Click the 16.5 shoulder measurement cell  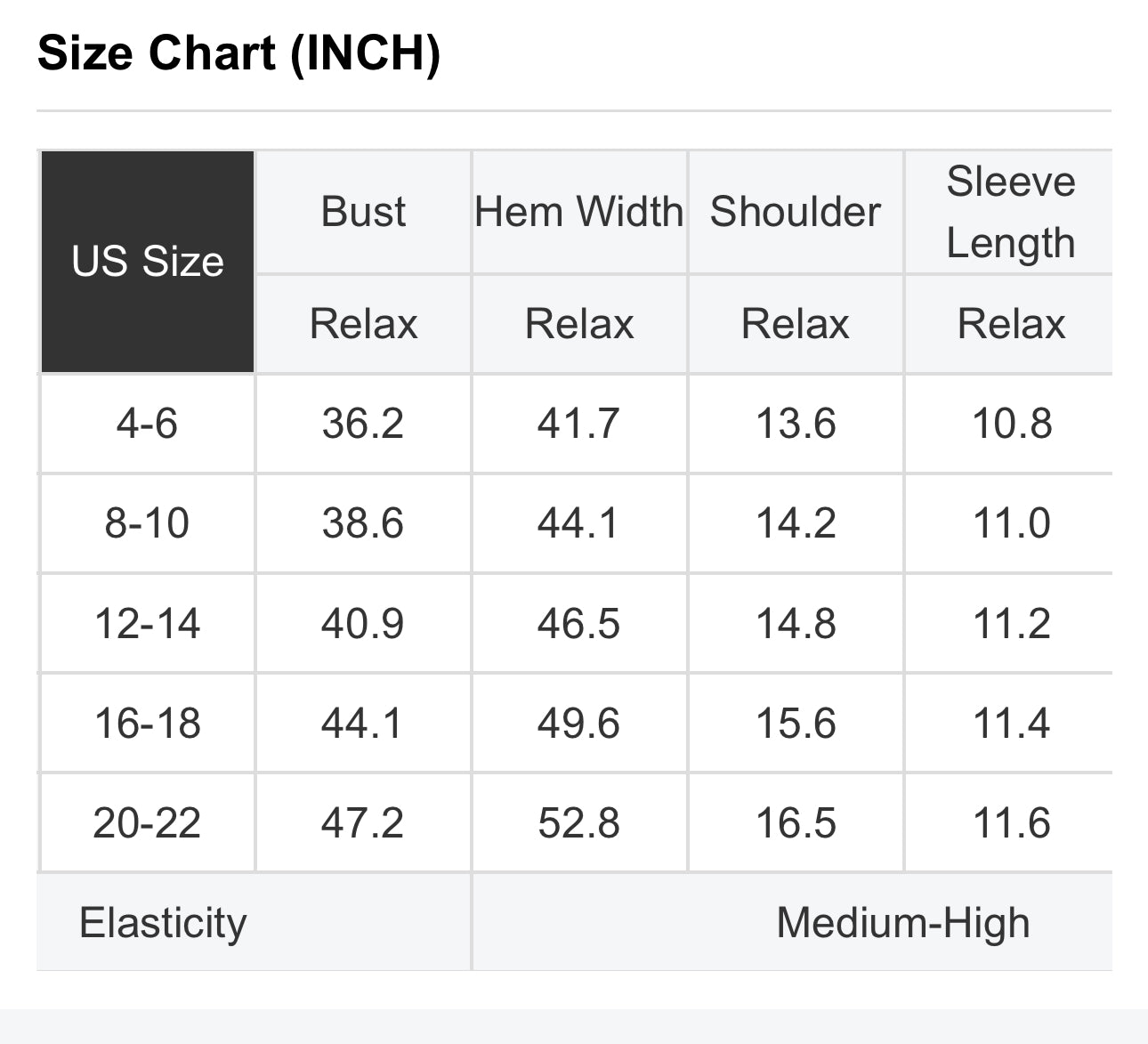click(796, 822)
